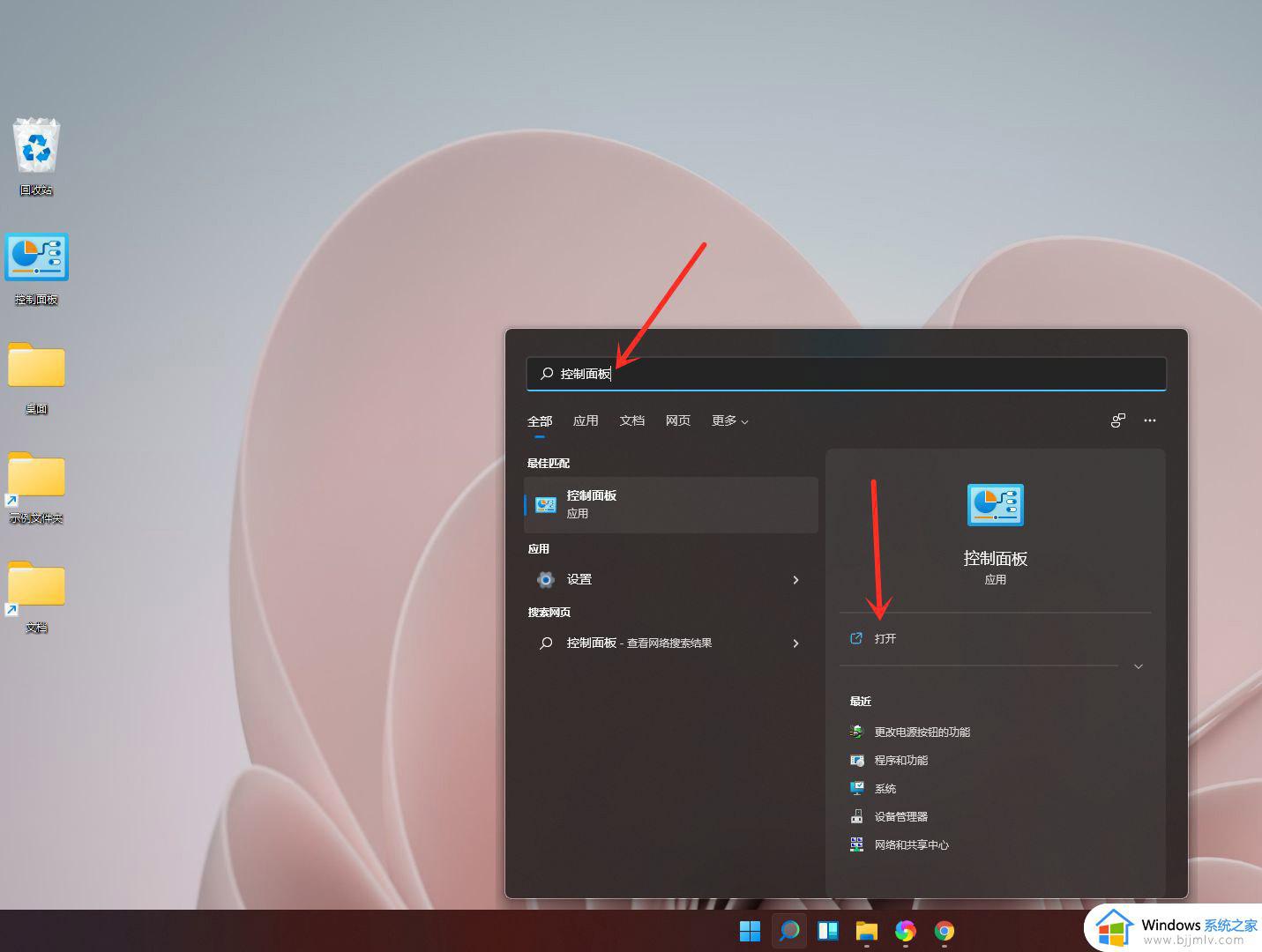Click the search input field containing 控制面板
Image resolution: width=1262 pixels, height=952 pixels.
point(847,374)
